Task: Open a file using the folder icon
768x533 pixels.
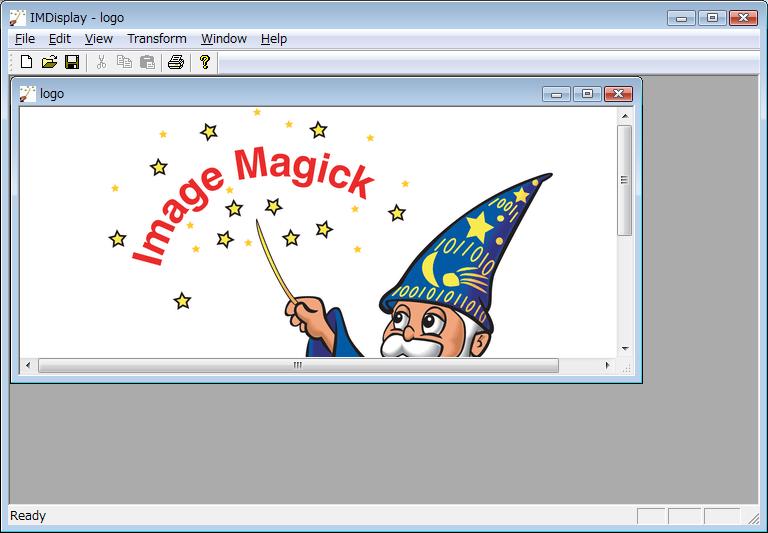Action: (49, 62)
